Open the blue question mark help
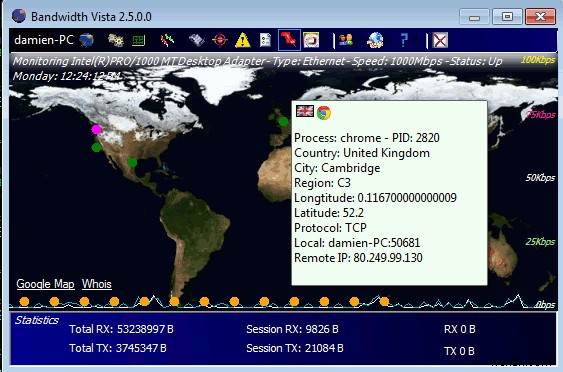 [404, 40]
